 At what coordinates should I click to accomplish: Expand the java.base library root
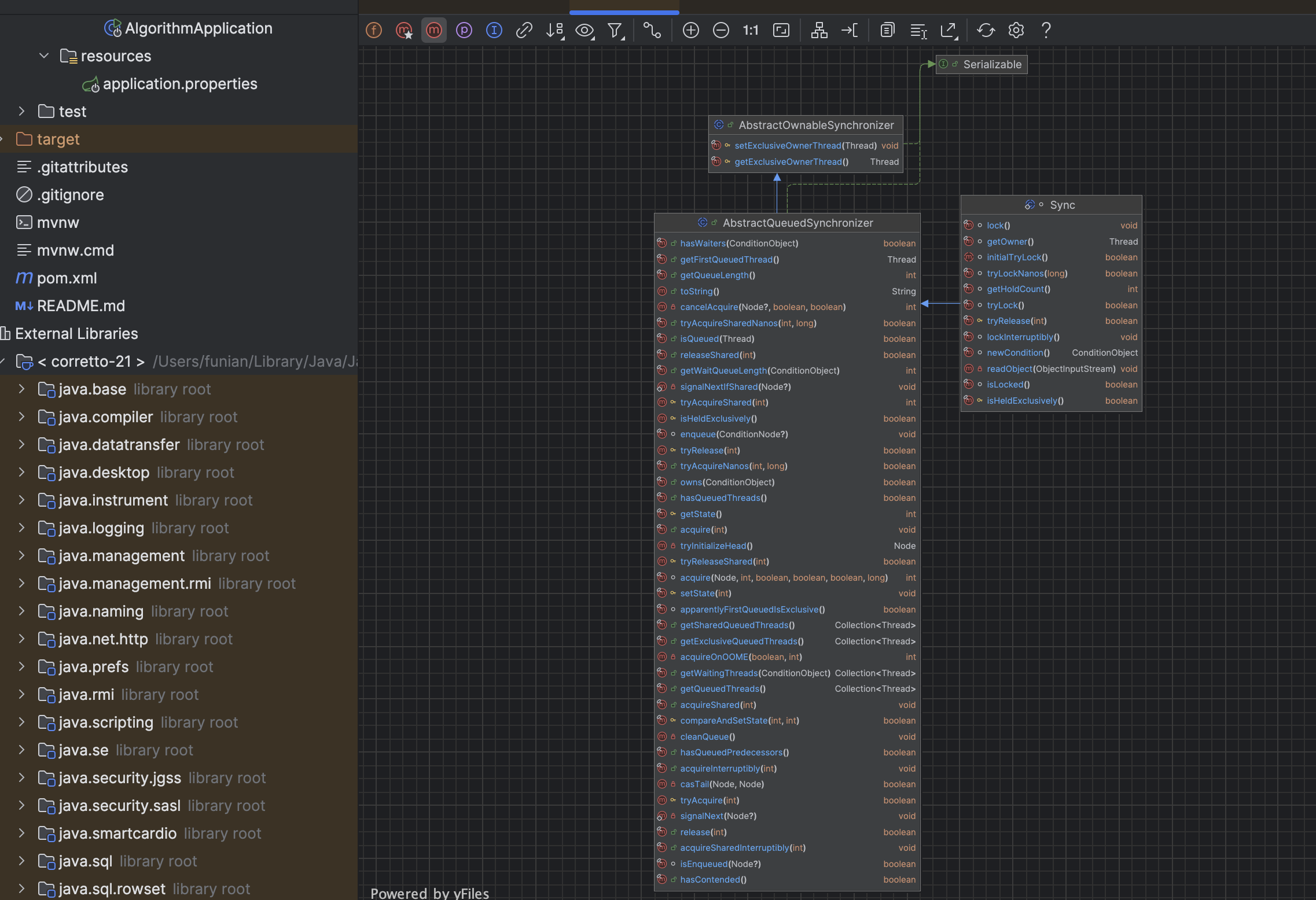click(x=22, y=389)
